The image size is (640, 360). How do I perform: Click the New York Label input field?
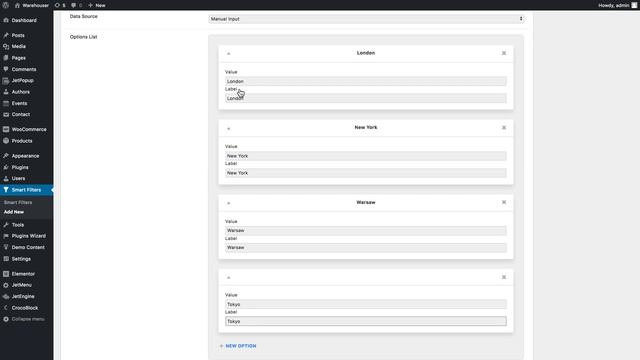point(366,173)
